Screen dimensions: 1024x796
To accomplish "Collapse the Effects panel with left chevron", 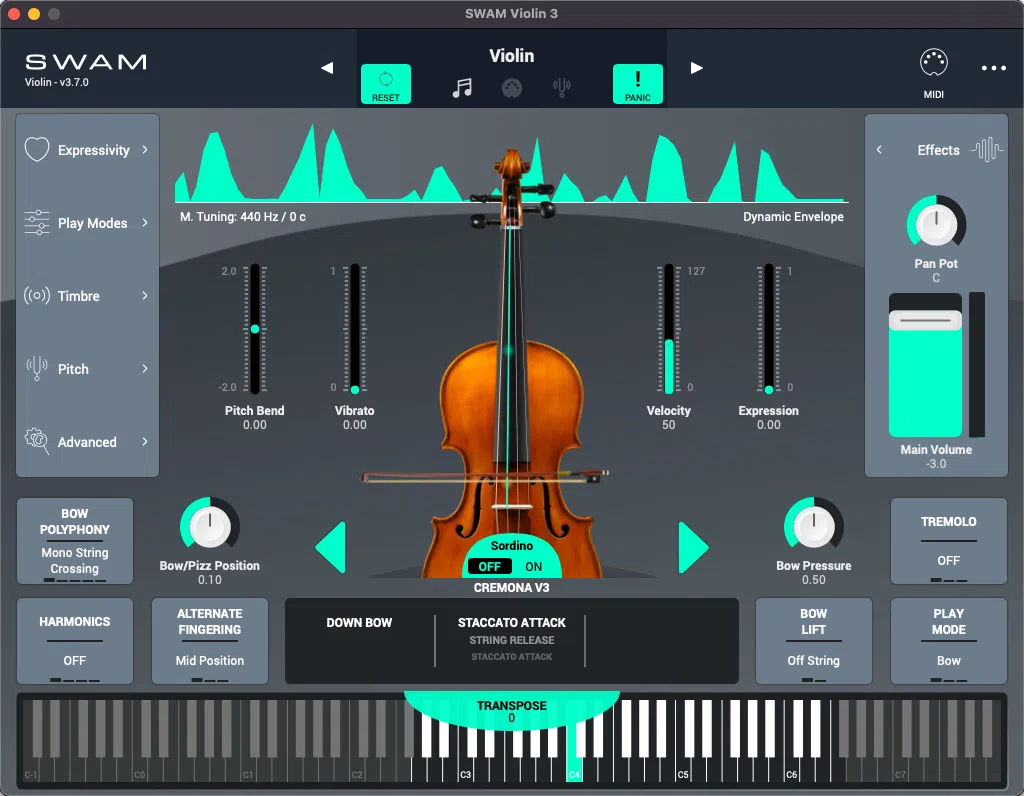I will click(x=879, y=149).
